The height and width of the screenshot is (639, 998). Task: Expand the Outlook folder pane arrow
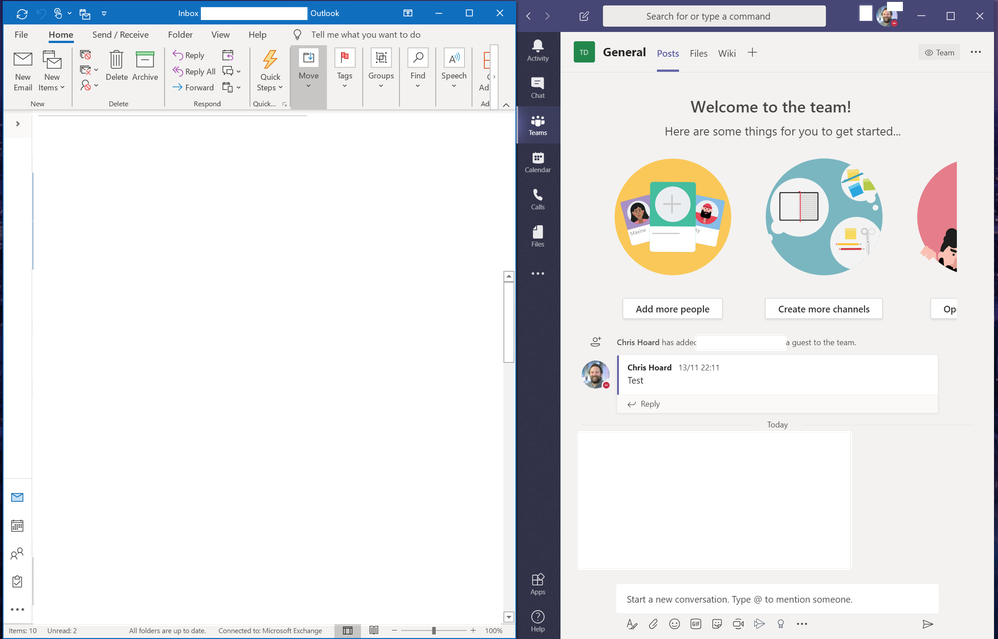(18, 123)
